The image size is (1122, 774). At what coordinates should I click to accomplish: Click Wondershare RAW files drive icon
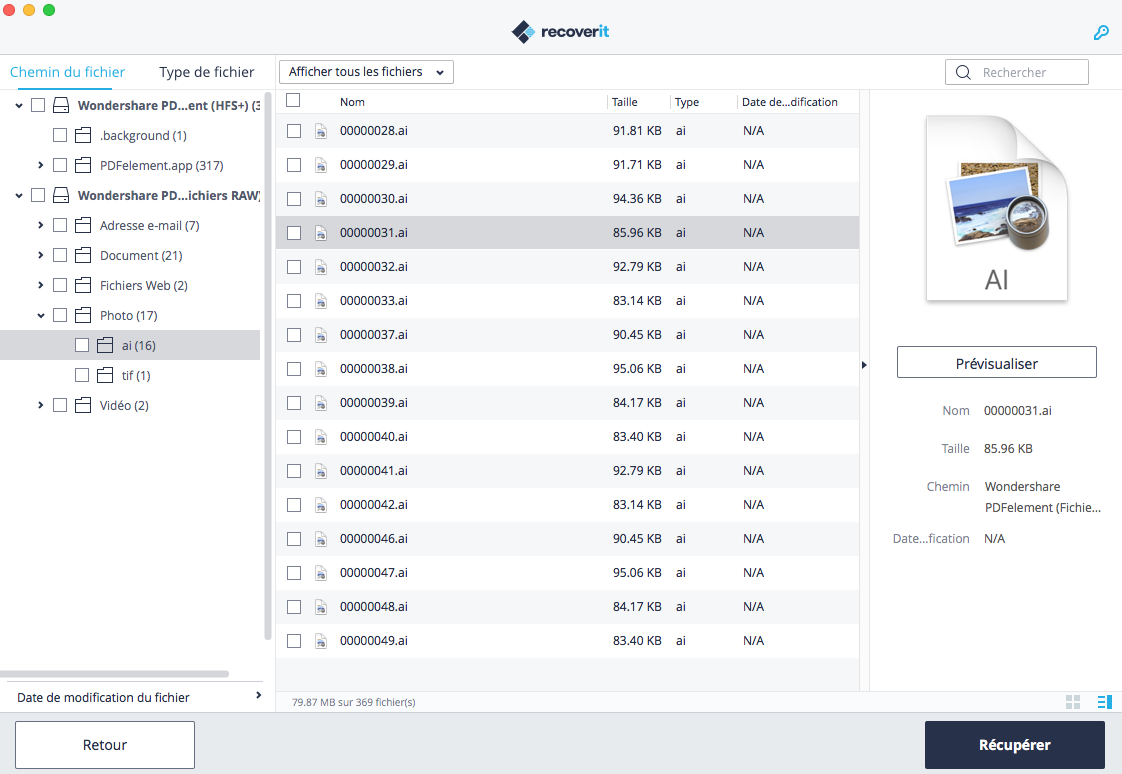62,195
